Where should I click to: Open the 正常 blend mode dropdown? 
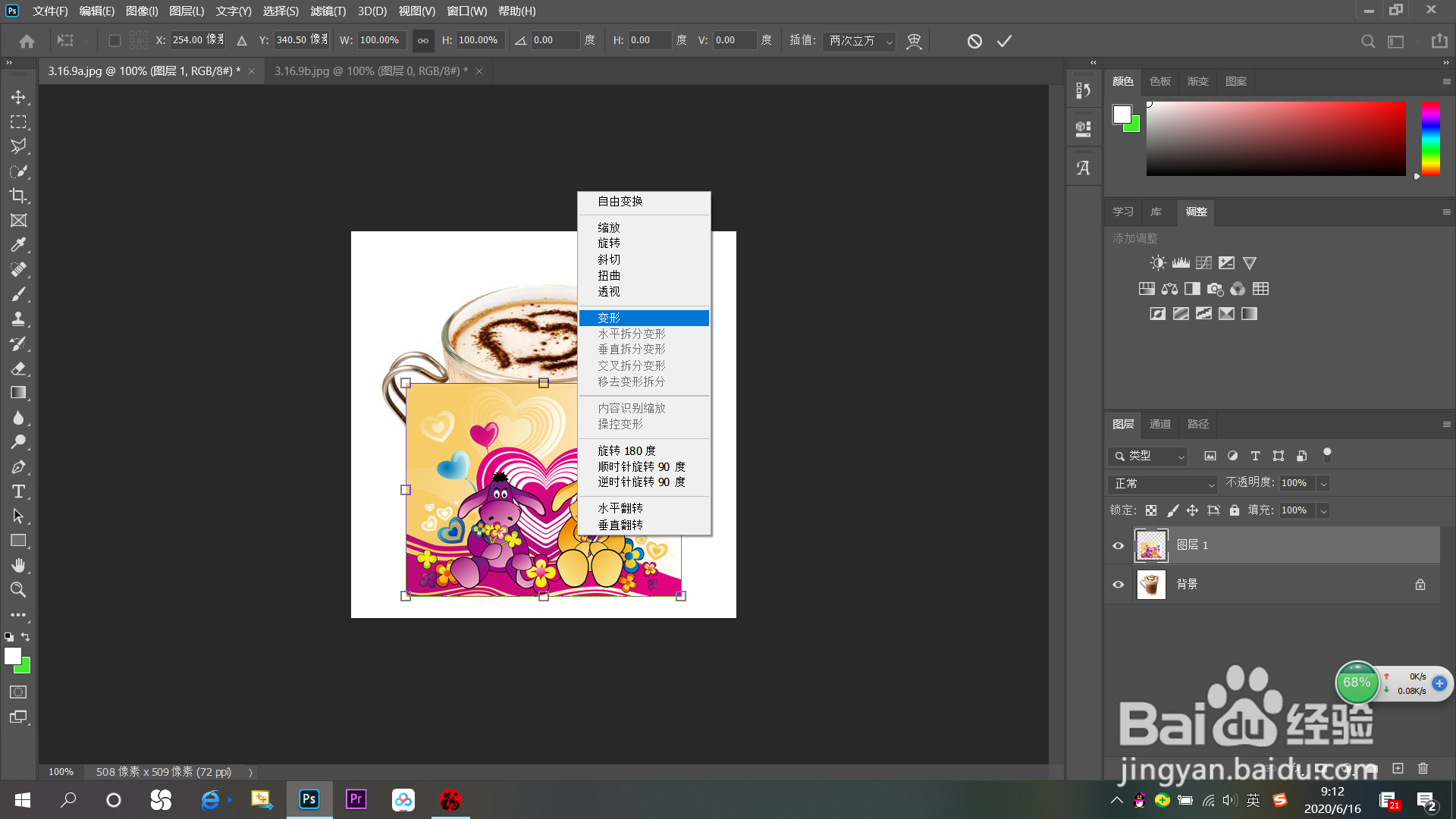click(x=1162, y=483)
